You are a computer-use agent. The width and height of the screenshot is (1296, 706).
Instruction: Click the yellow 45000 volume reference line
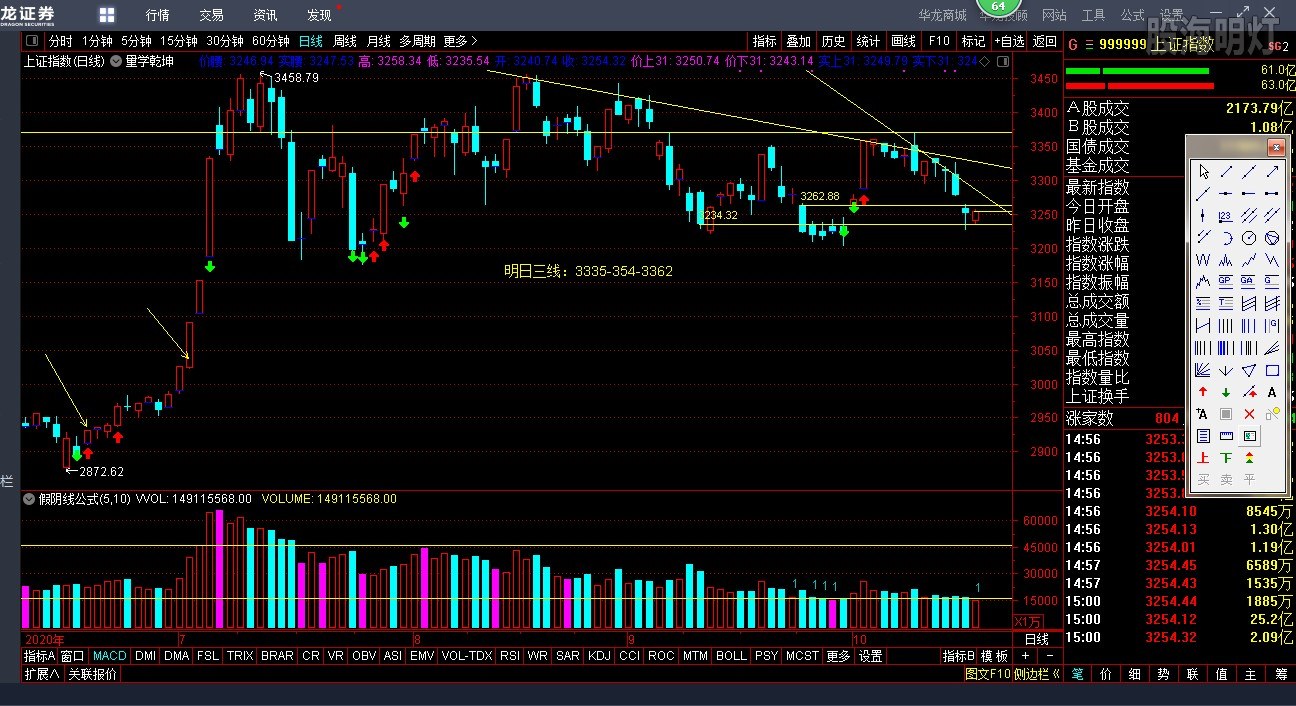click(x=517, y=545)
